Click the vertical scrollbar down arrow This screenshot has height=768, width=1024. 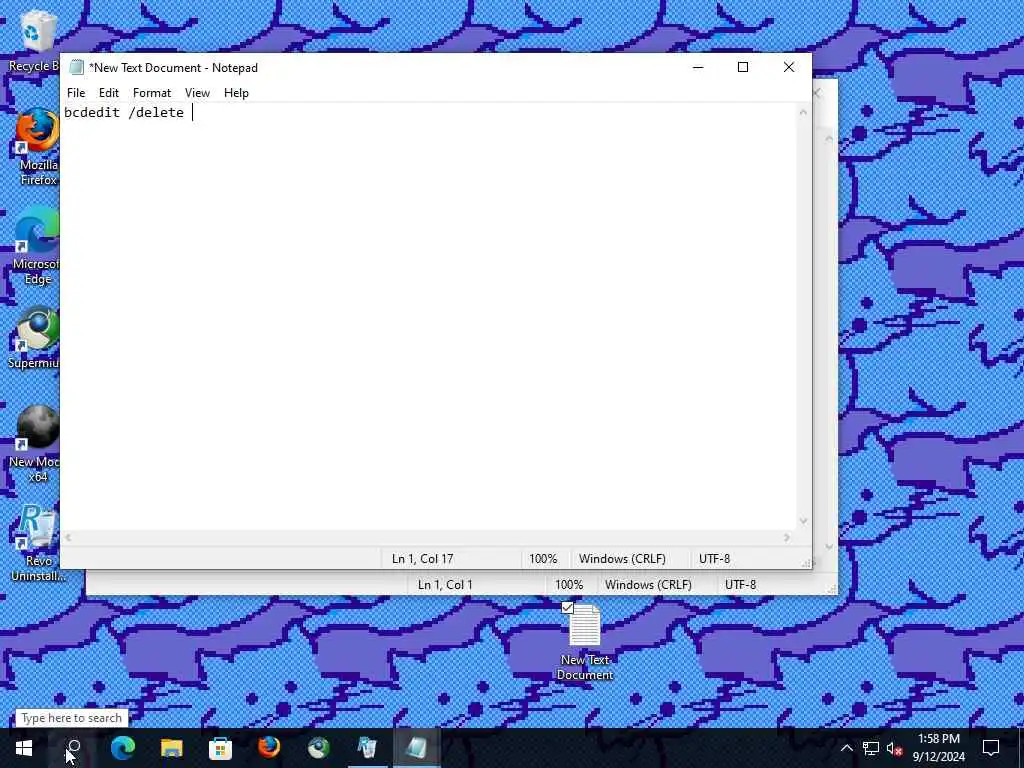pyautogui.click(x=803, y=521)
